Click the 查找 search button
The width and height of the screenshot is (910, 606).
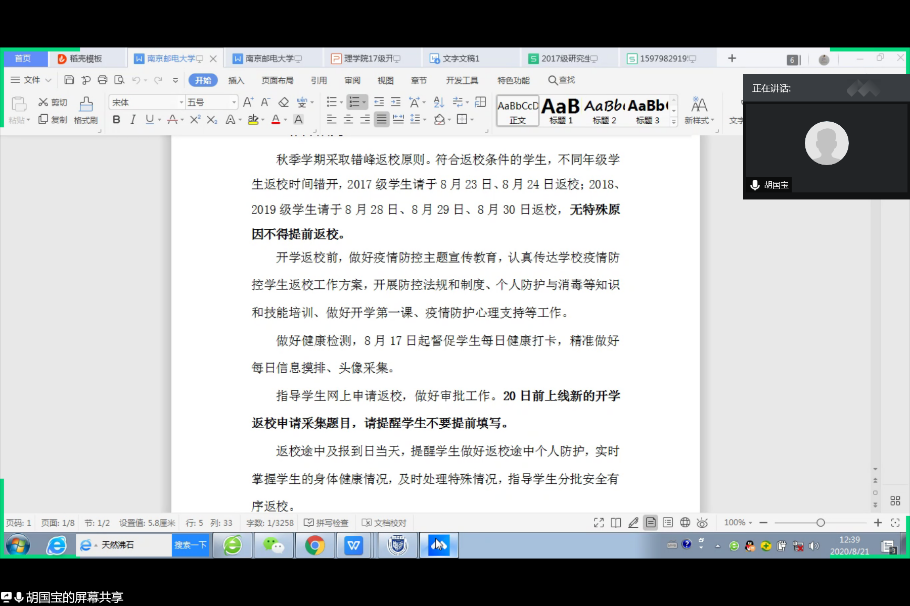[x=561, y=80]
